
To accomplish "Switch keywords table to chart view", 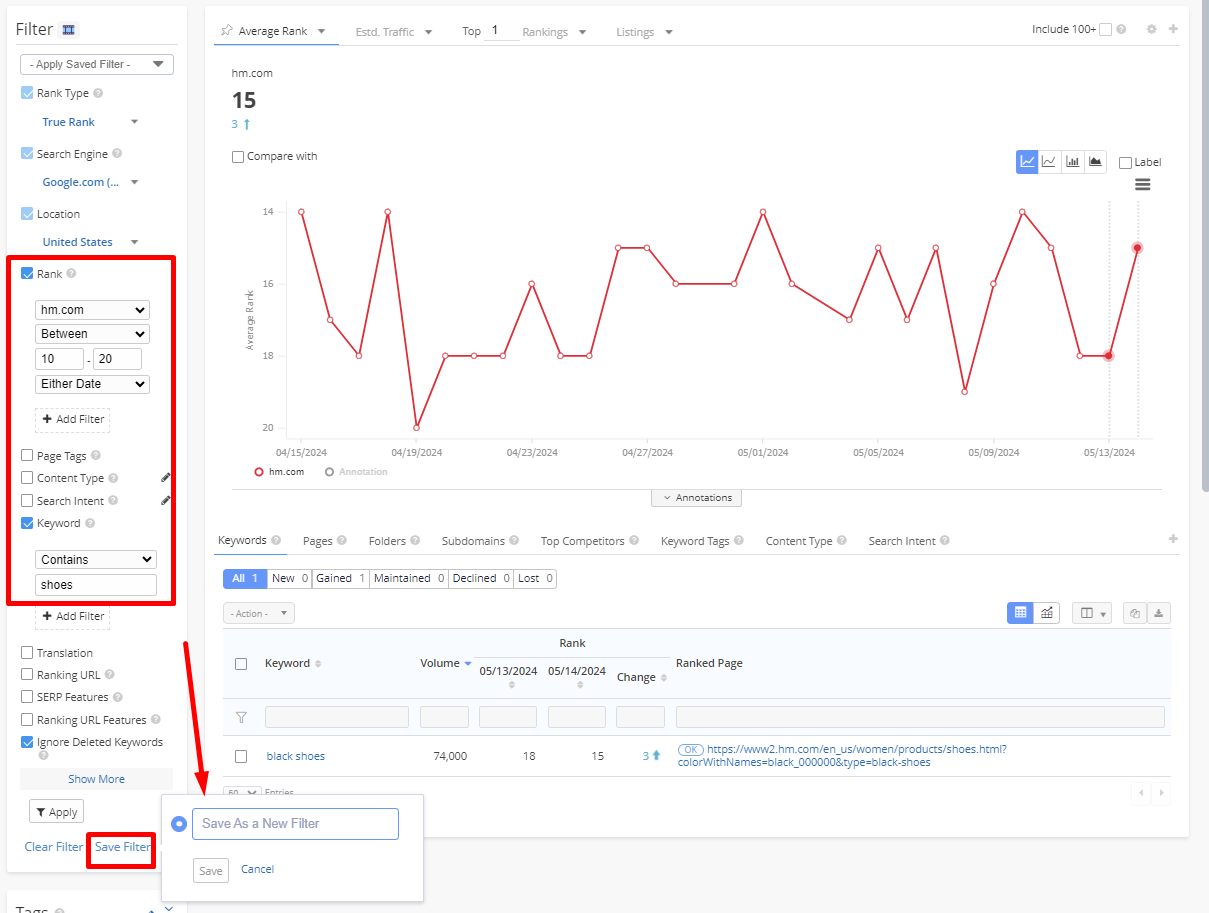I will [1047, 613].
